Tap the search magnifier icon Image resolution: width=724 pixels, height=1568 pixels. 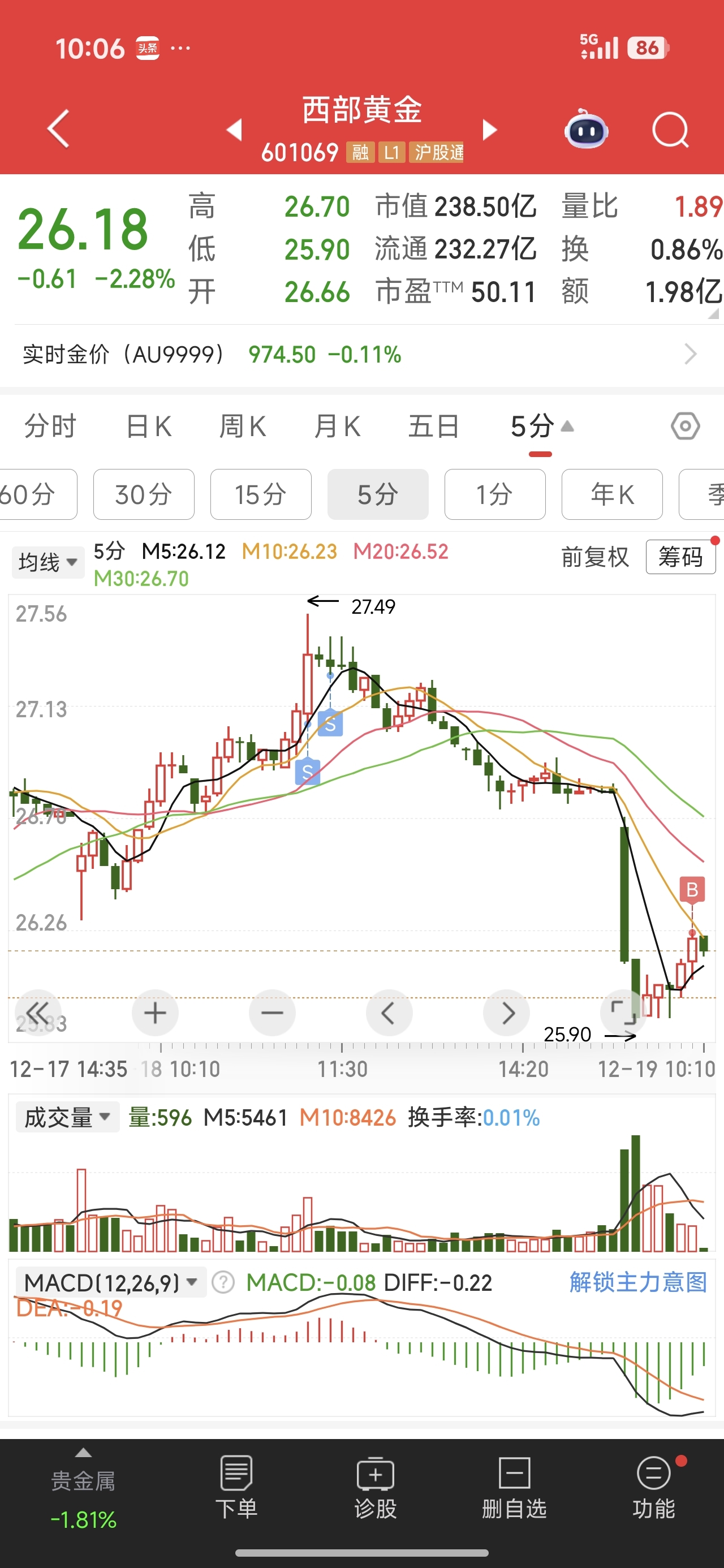tap(670, 130)
